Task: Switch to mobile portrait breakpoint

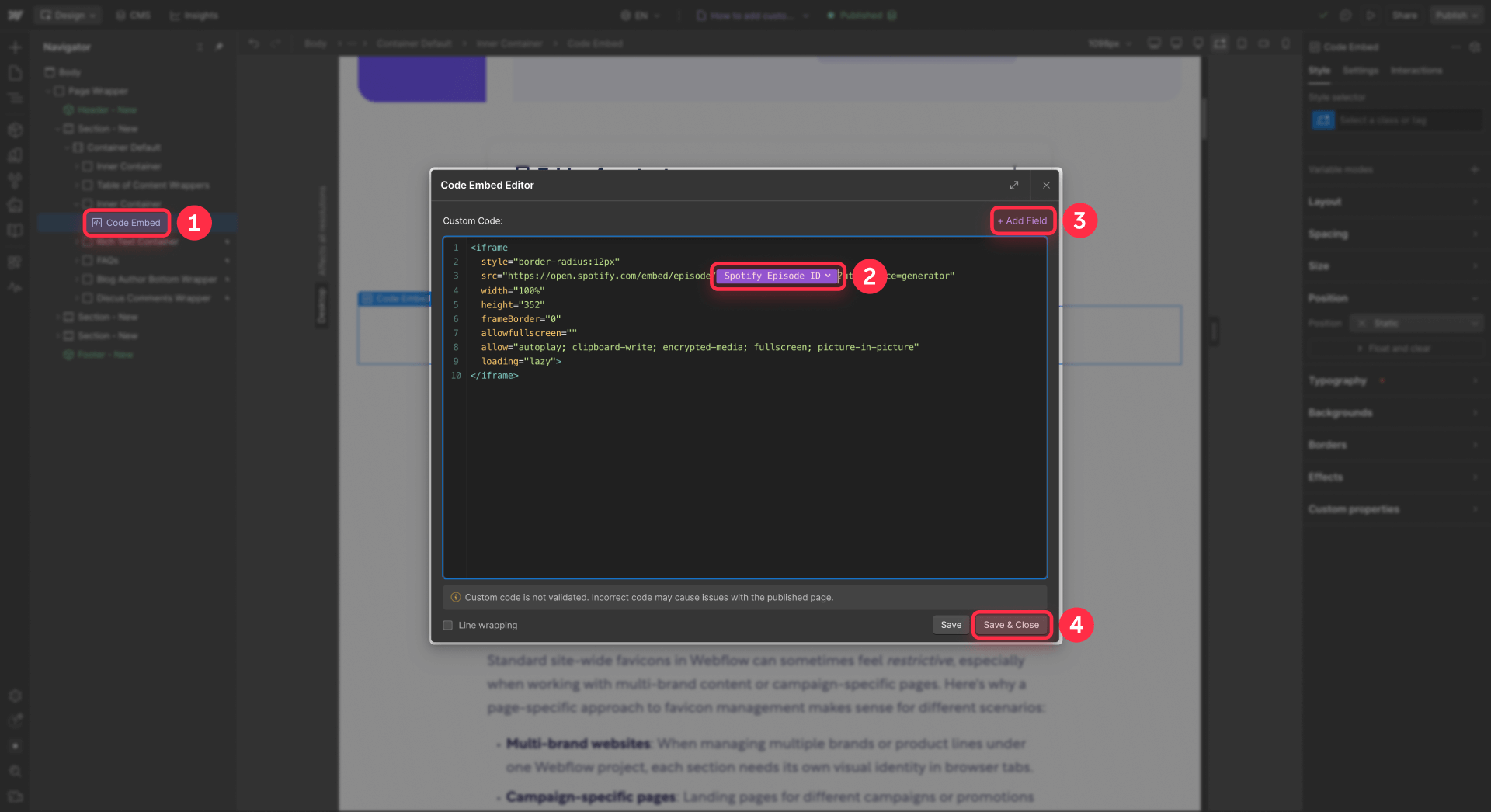Action: 1287,43
